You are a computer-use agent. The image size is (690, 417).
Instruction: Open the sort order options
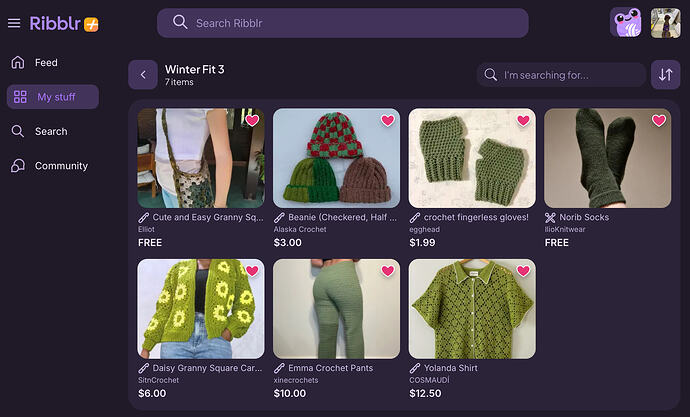click(665, 74)
